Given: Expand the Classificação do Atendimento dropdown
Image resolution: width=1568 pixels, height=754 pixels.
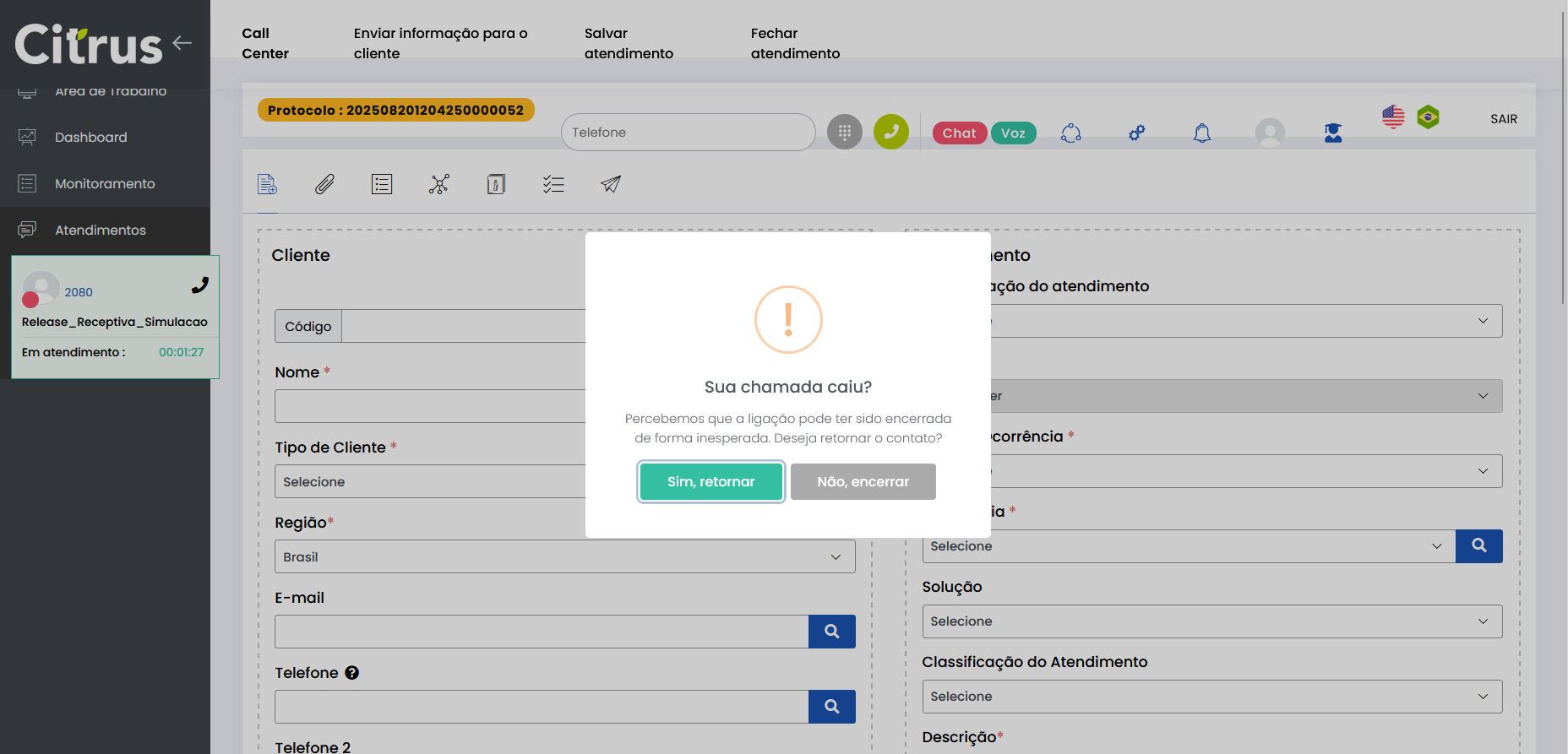Looking at the screenshot, I should 1211,697.
